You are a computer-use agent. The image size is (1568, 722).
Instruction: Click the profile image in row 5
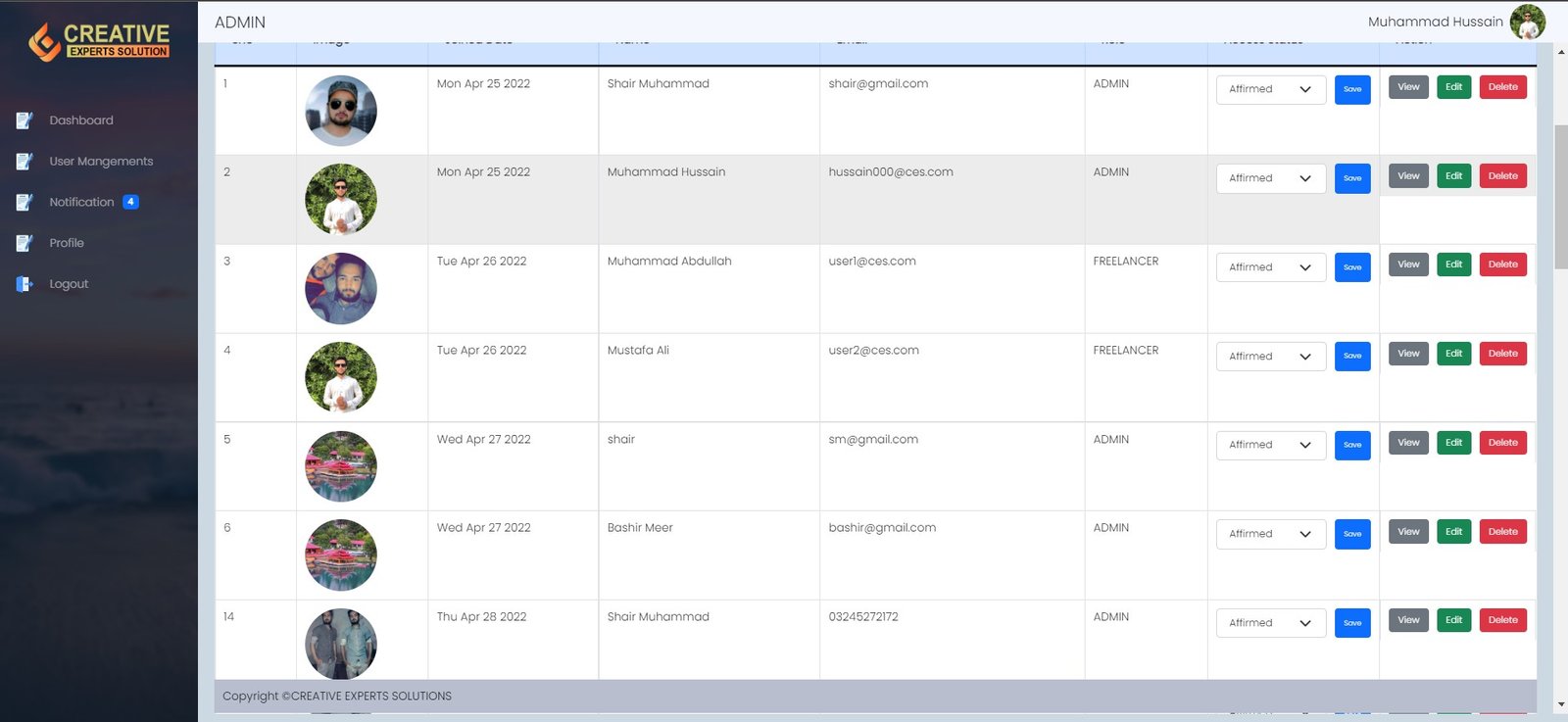pos(341,466)
